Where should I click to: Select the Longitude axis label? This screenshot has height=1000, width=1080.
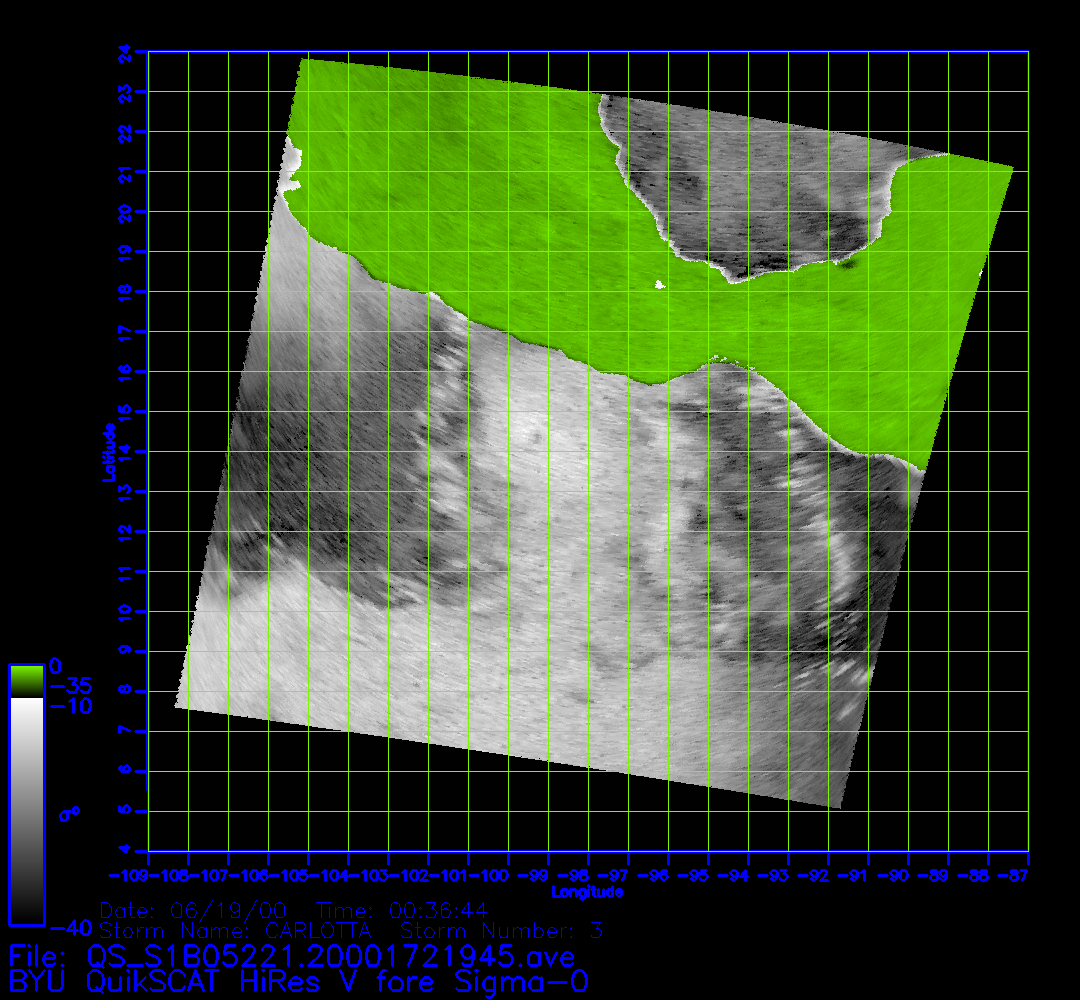[588, 892]
